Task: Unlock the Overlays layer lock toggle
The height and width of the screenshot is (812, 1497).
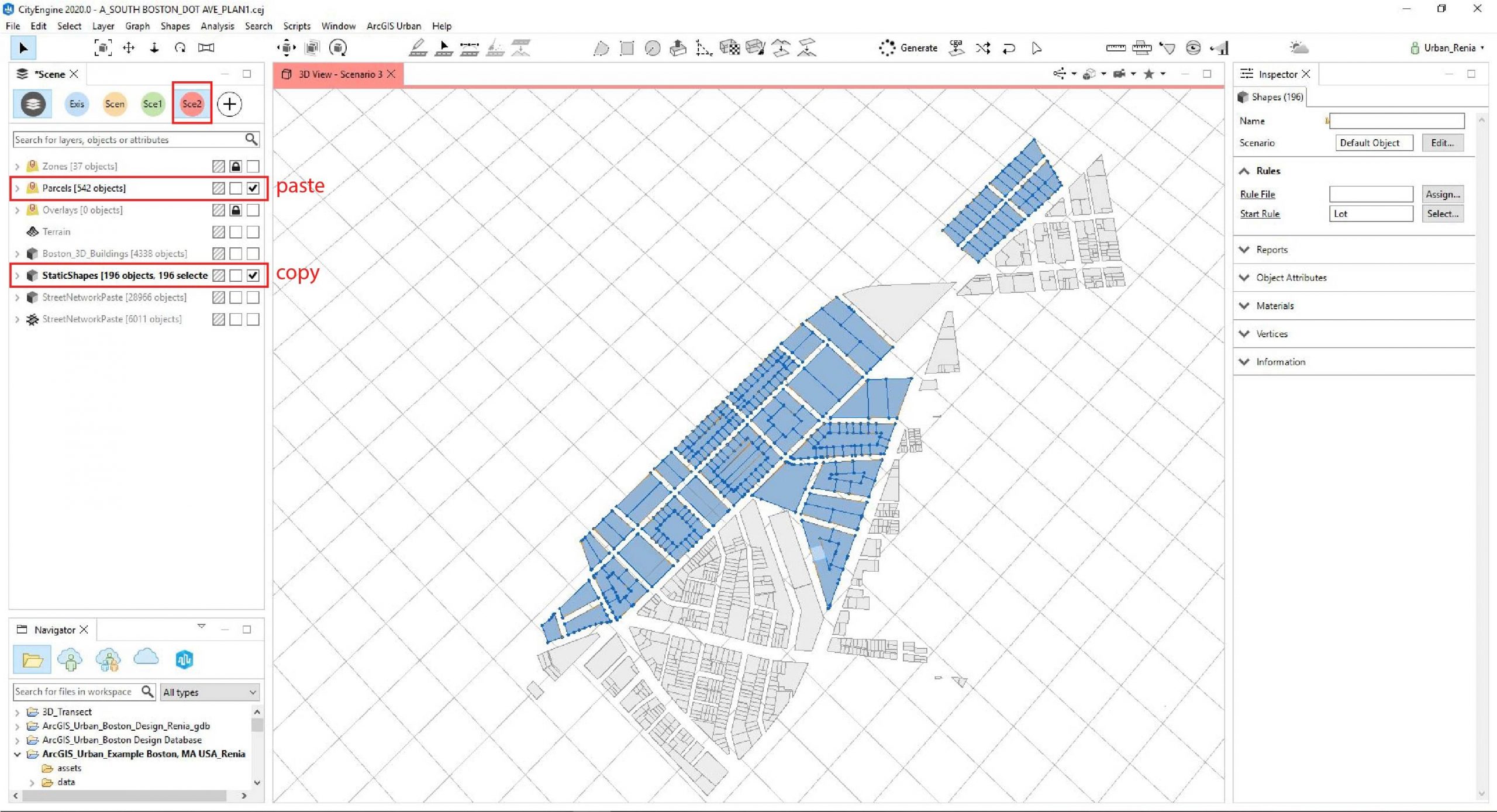Action: coord(236,209)
